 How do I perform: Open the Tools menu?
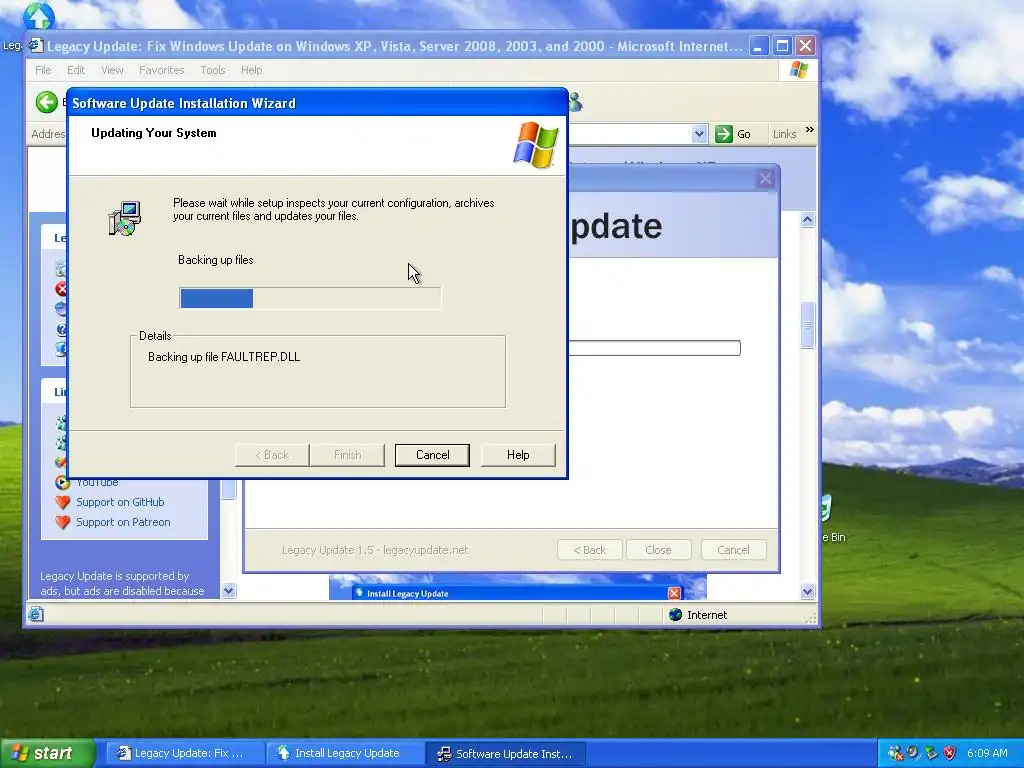point(212,70)
